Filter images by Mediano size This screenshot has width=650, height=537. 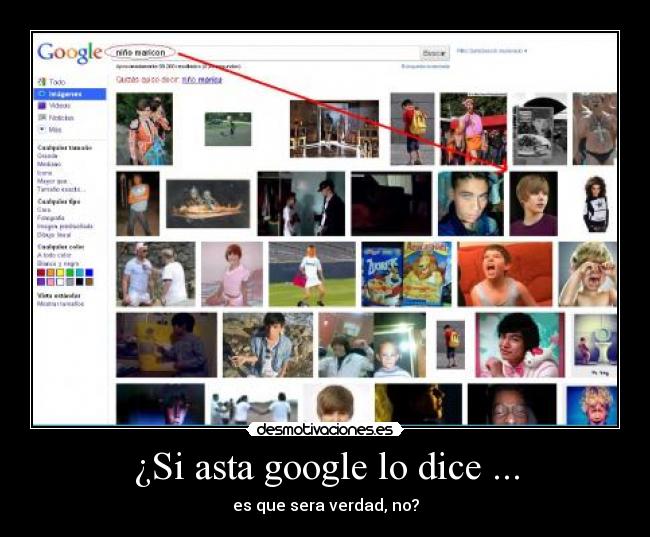coord(49,164)
